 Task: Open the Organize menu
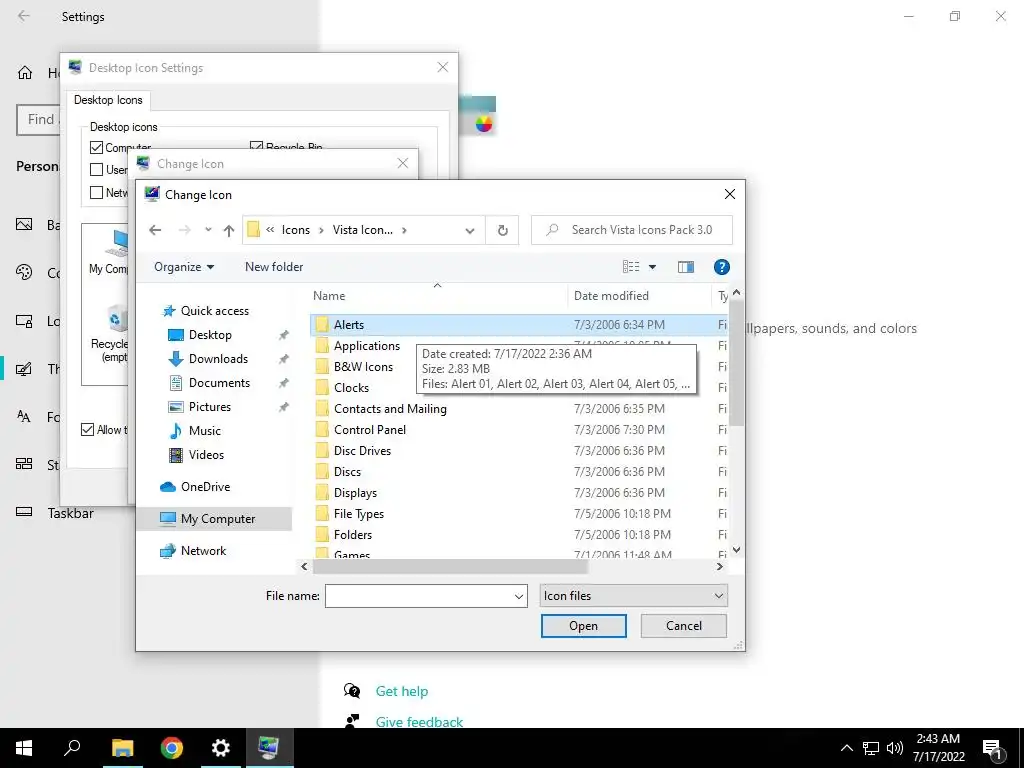coord(184,267)
